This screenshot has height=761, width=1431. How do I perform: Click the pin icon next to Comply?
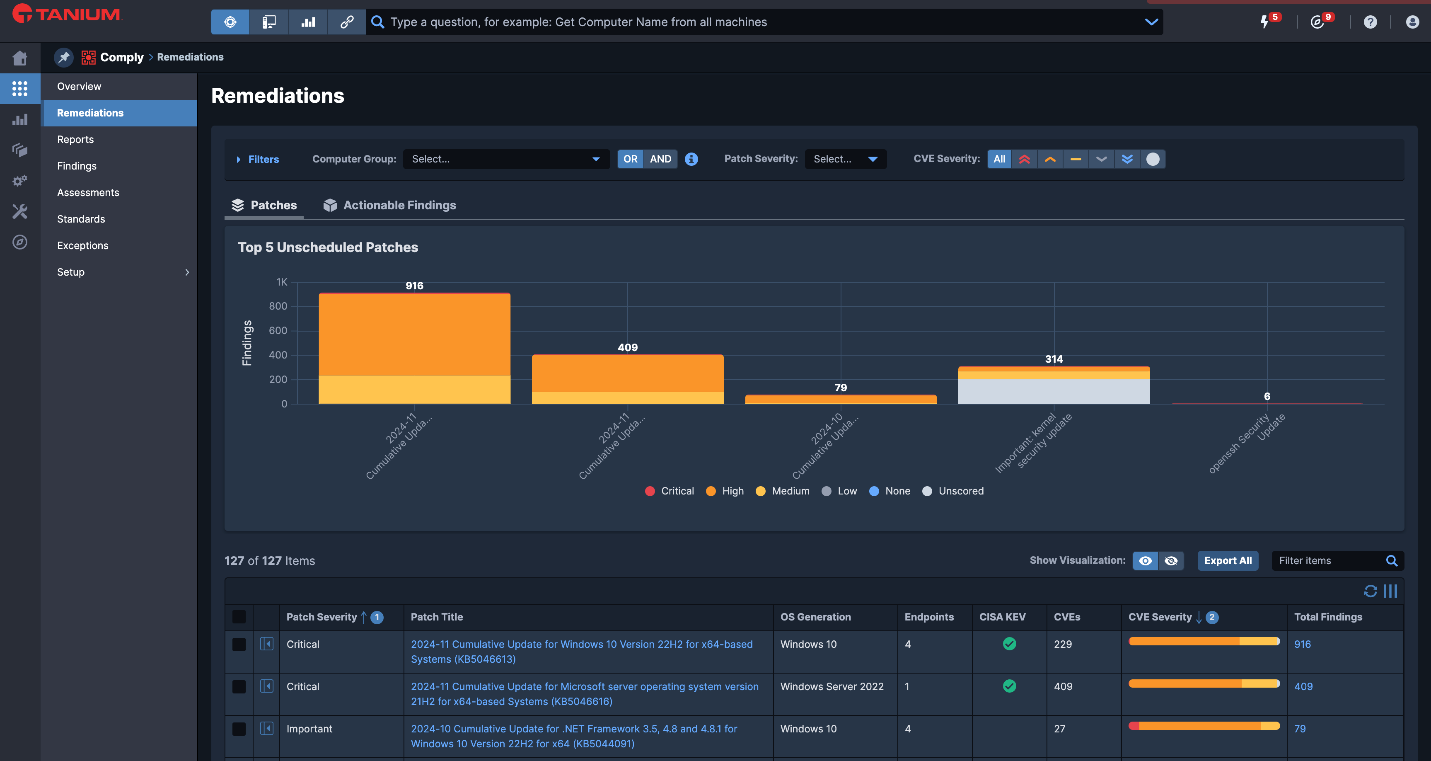tap(64, 57)
